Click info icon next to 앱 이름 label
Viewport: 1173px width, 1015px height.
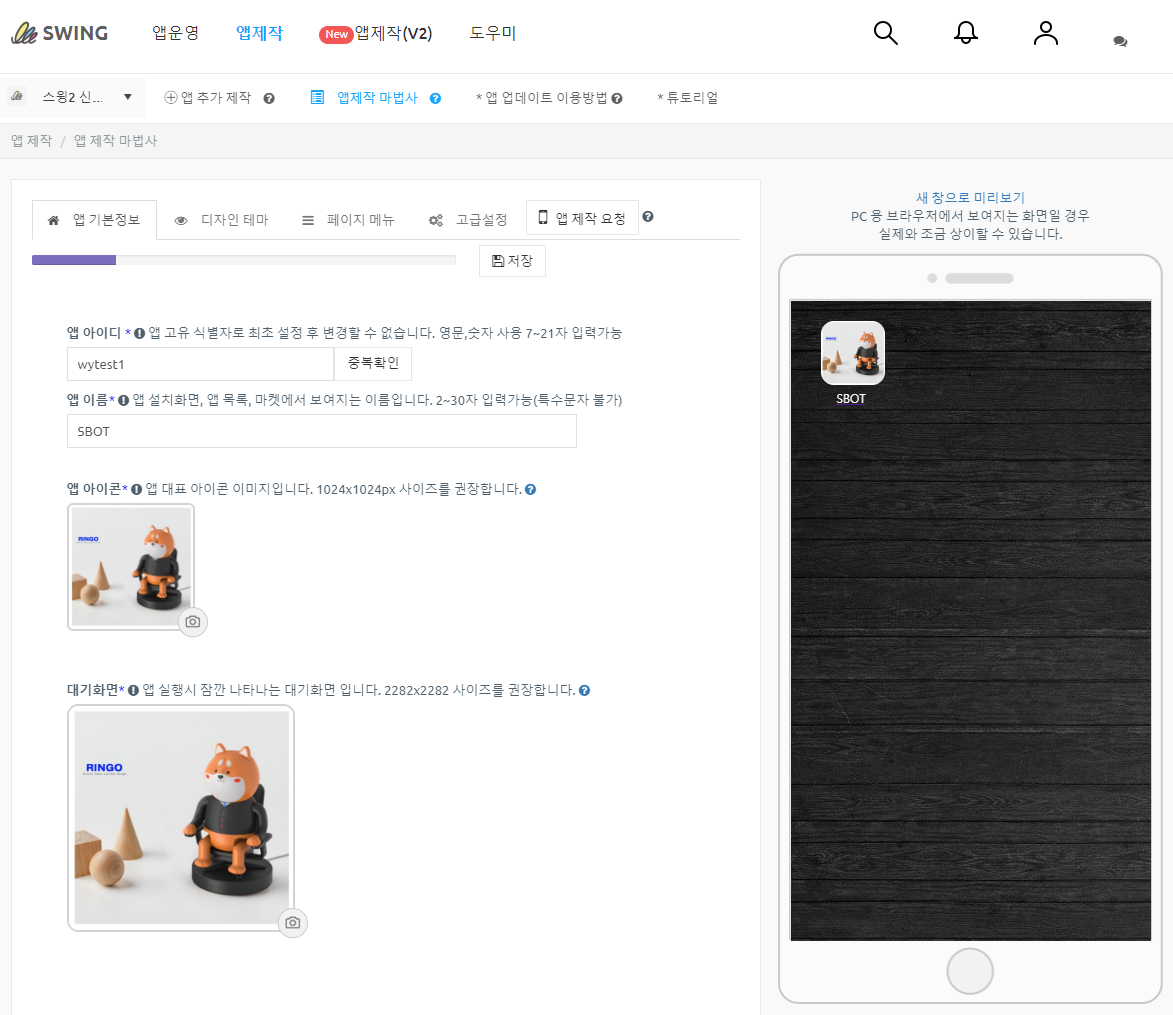123,400
